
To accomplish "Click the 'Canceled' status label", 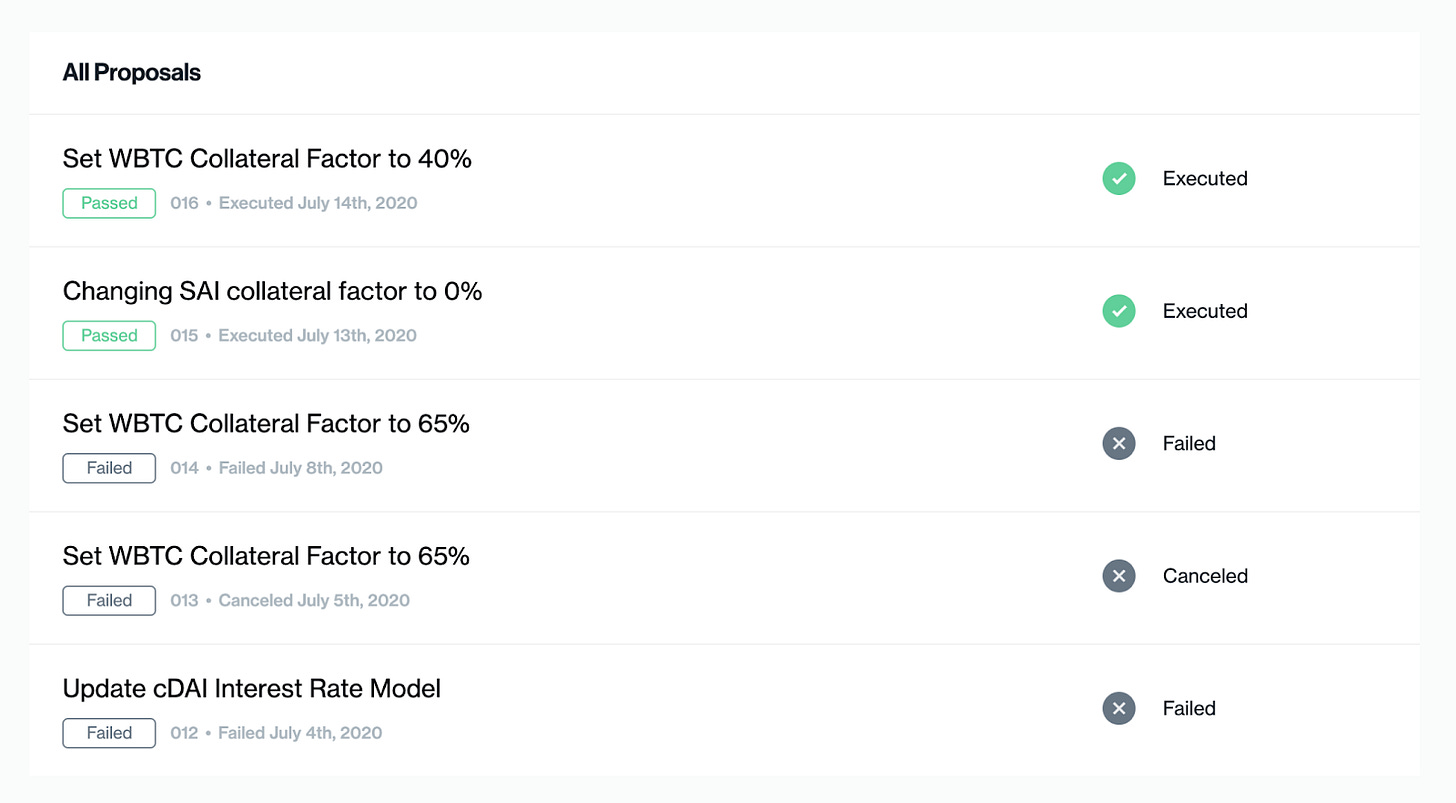I will [x=1205, y=576].
